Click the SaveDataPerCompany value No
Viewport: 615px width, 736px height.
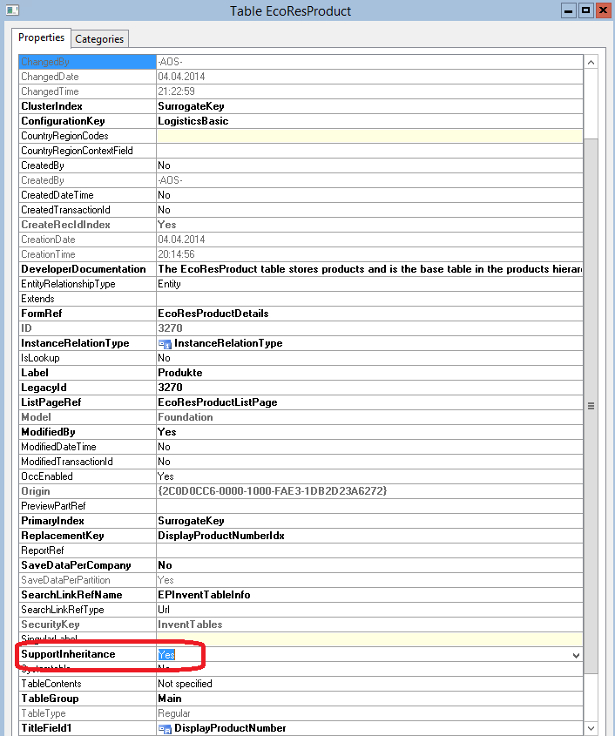coord(165,565)
